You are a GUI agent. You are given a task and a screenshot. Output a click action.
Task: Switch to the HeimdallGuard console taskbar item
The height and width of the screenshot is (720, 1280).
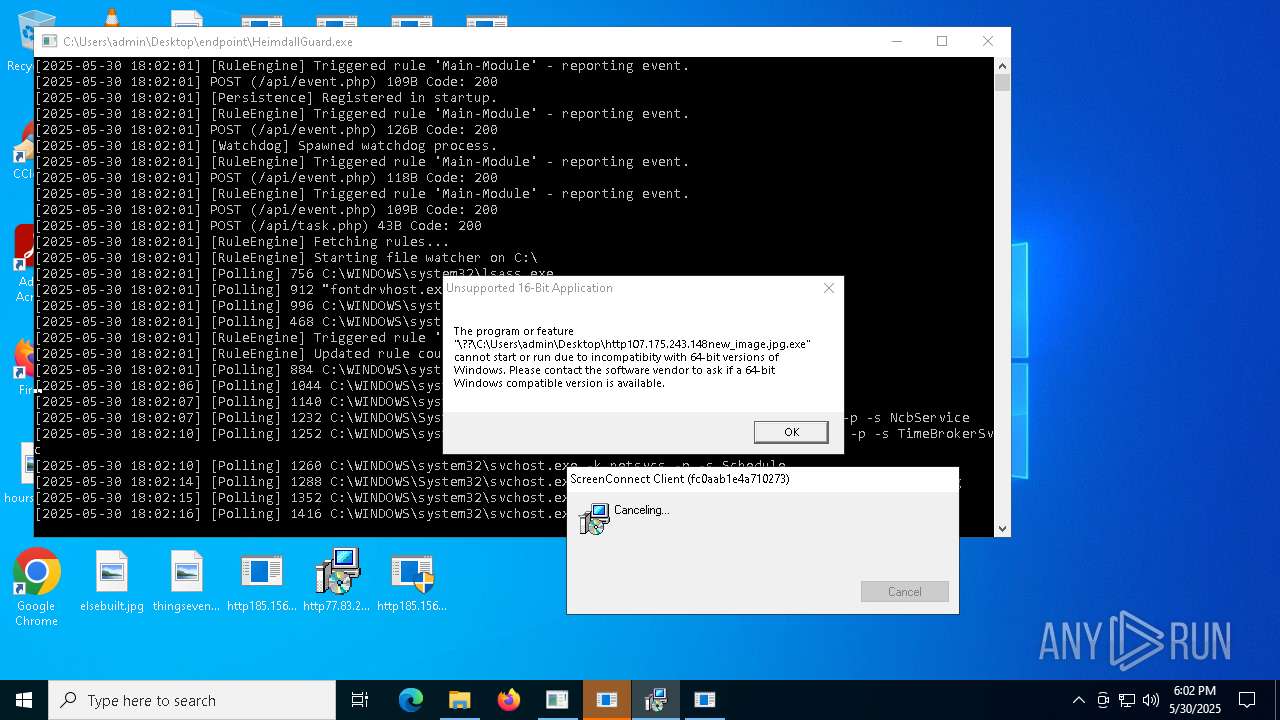coord(557,700)
